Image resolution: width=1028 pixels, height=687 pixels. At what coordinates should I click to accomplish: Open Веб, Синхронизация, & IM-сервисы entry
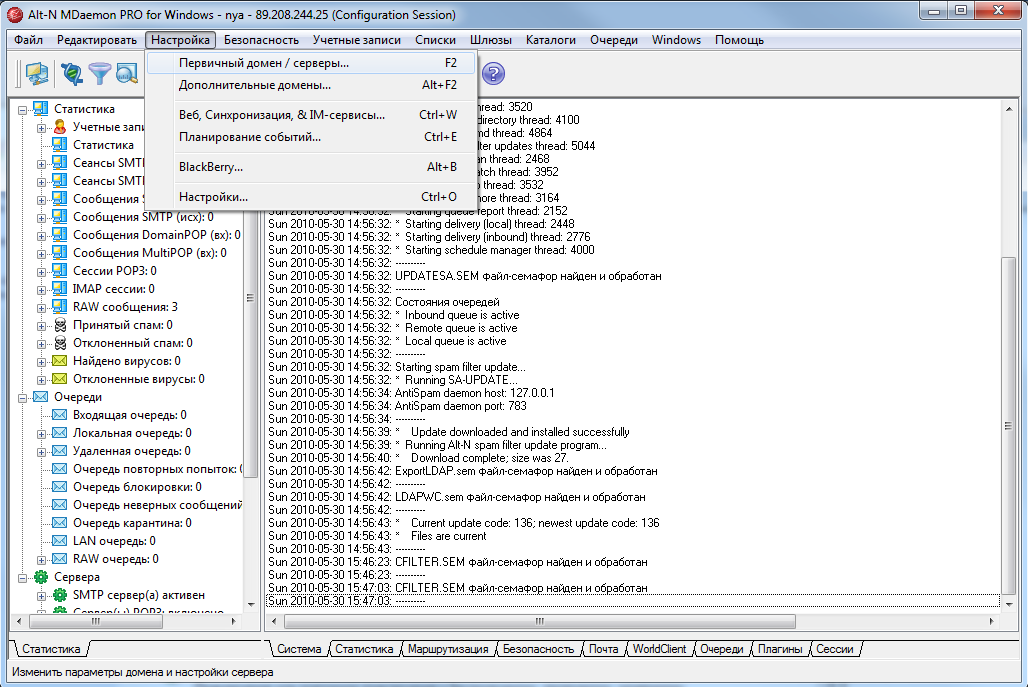[311, 115]
